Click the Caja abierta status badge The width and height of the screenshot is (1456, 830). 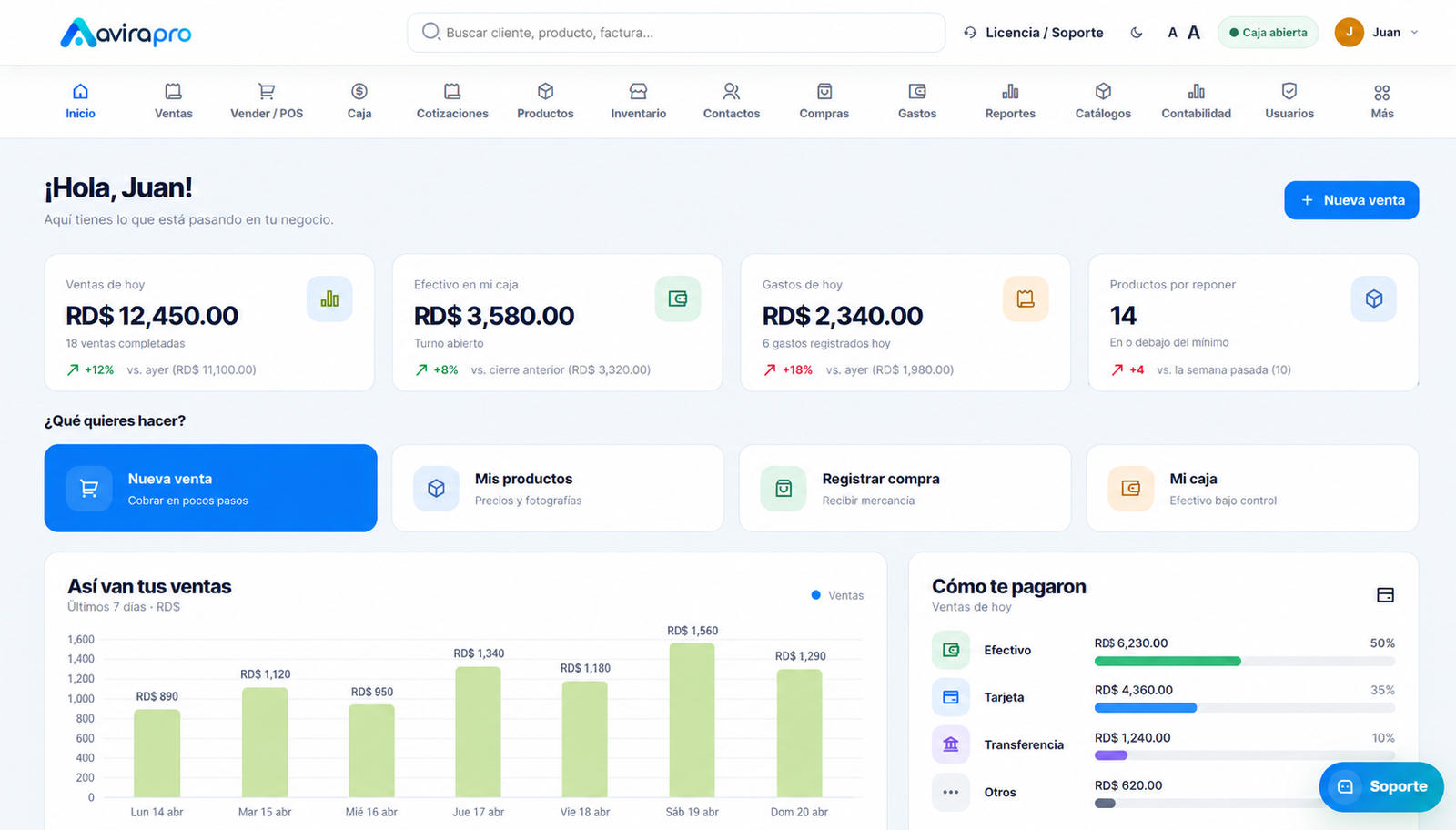[x=1268, y=33]
